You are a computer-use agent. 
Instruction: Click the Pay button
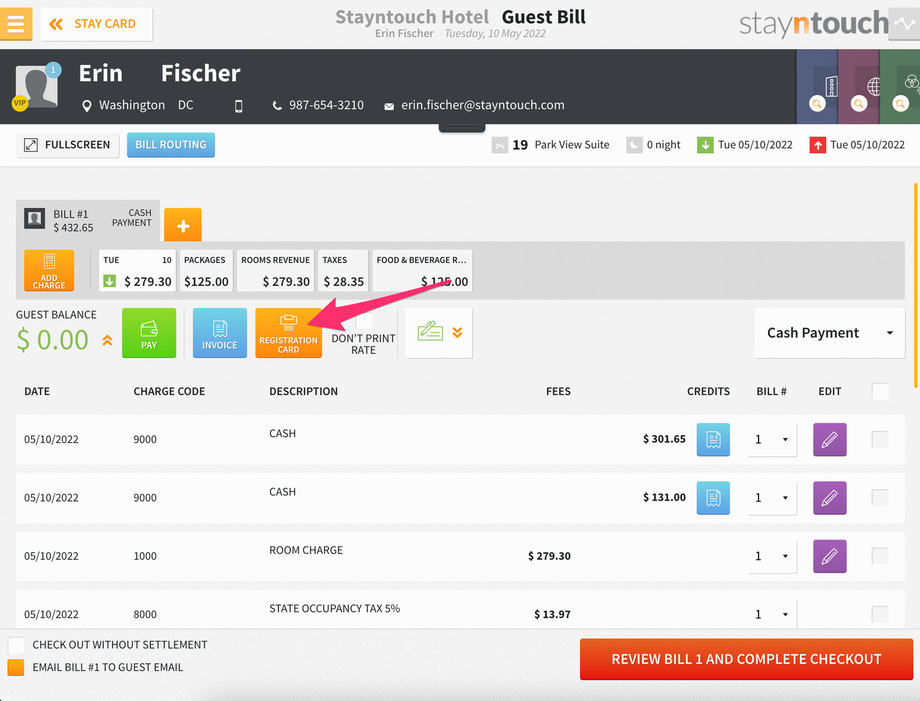point(149,333)
